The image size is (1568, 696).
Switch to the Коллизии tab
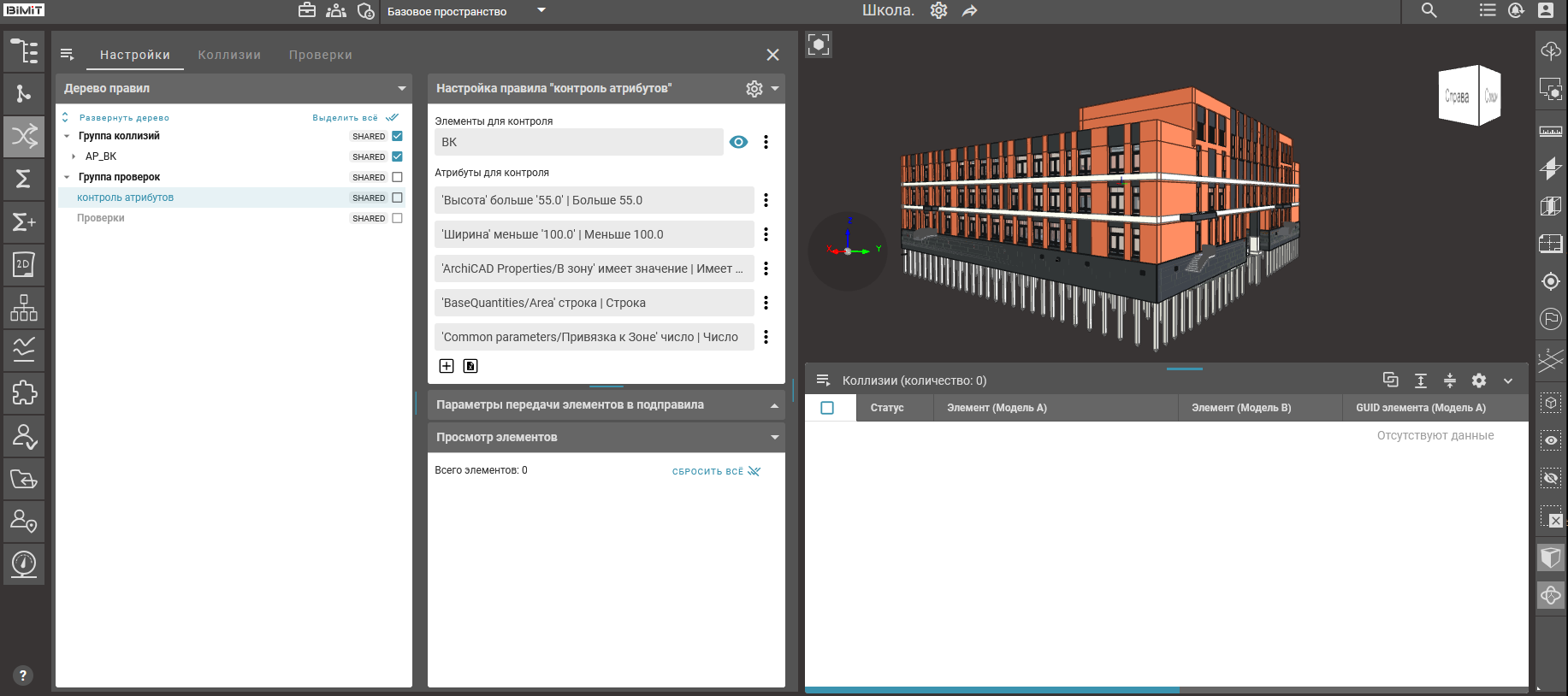tap(229, 55)
